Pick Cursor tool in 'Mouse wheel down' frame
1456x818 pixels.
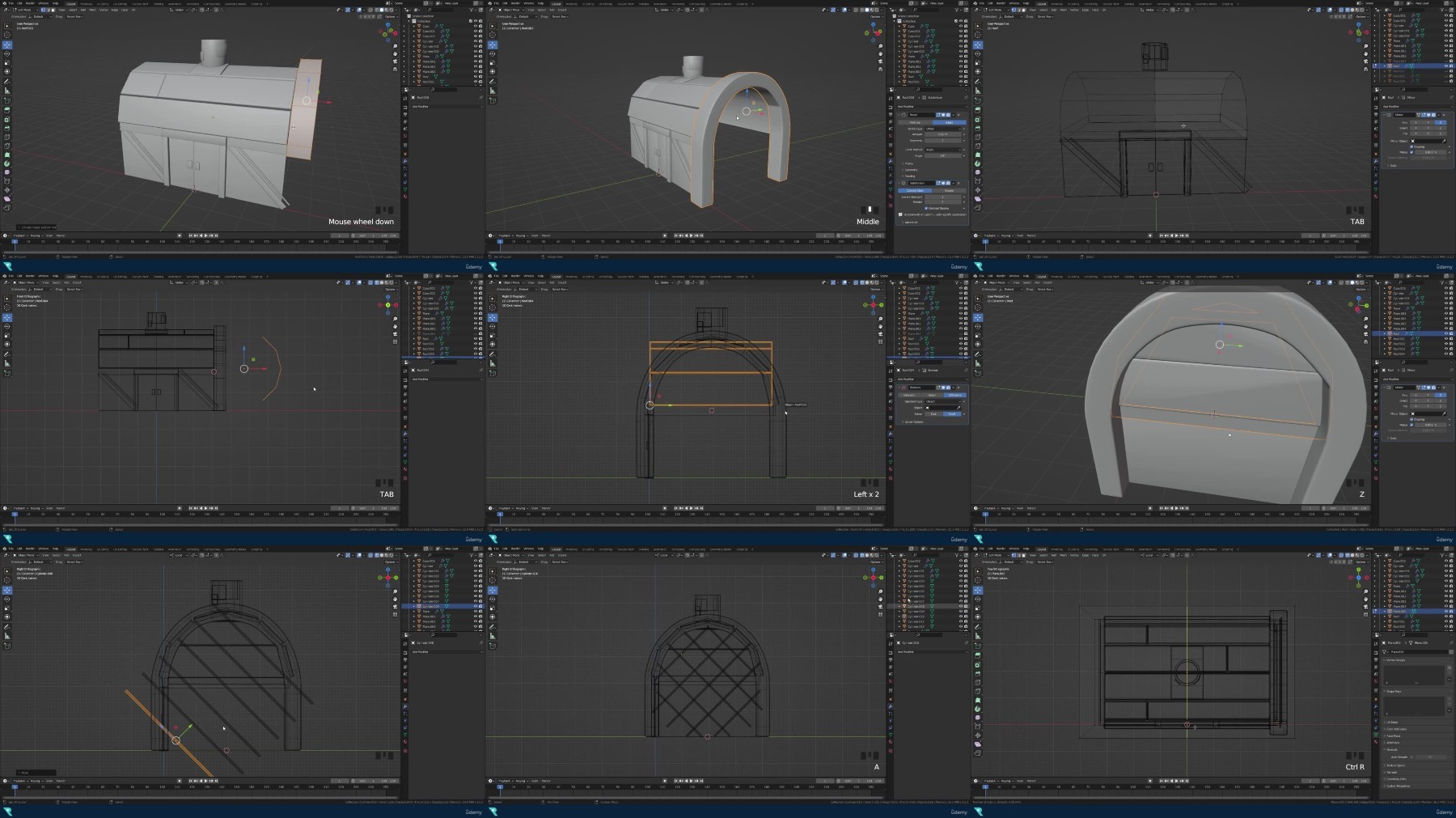pyautogui.click(x=7, y=35)
